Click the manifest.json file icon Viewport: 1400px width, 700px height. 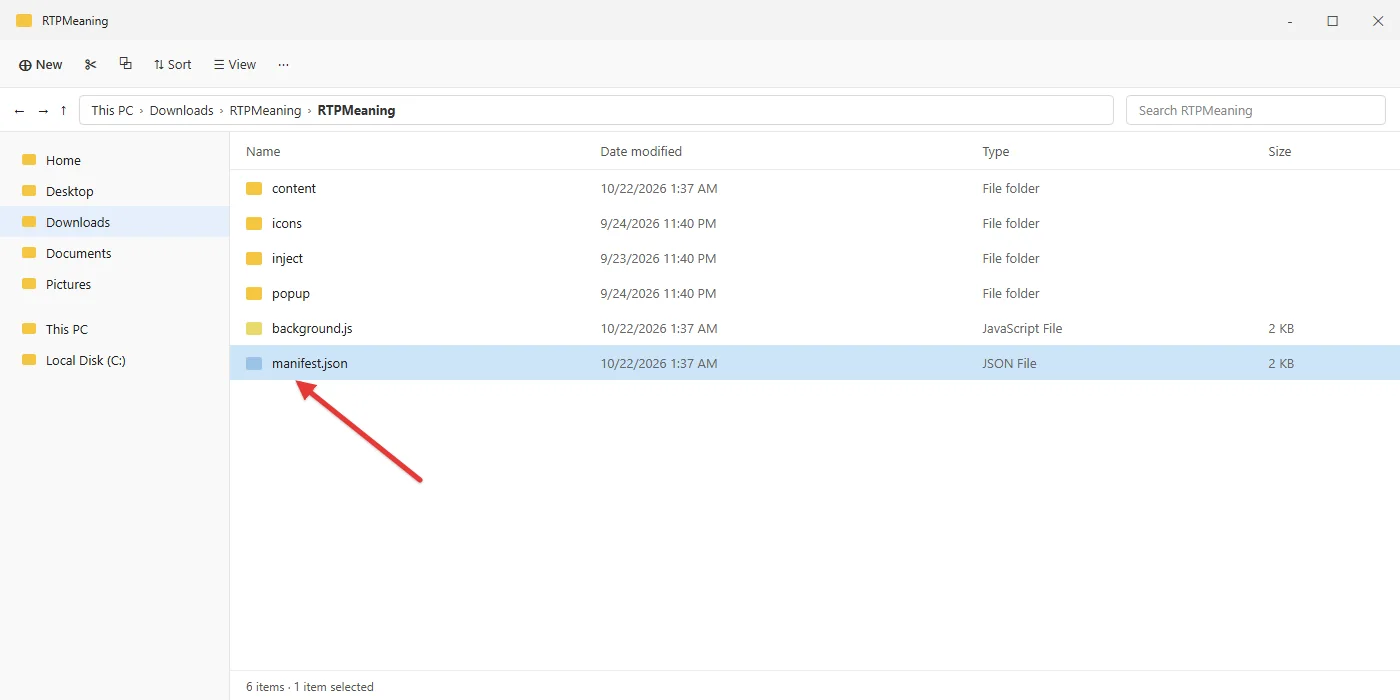pos(254,363)
